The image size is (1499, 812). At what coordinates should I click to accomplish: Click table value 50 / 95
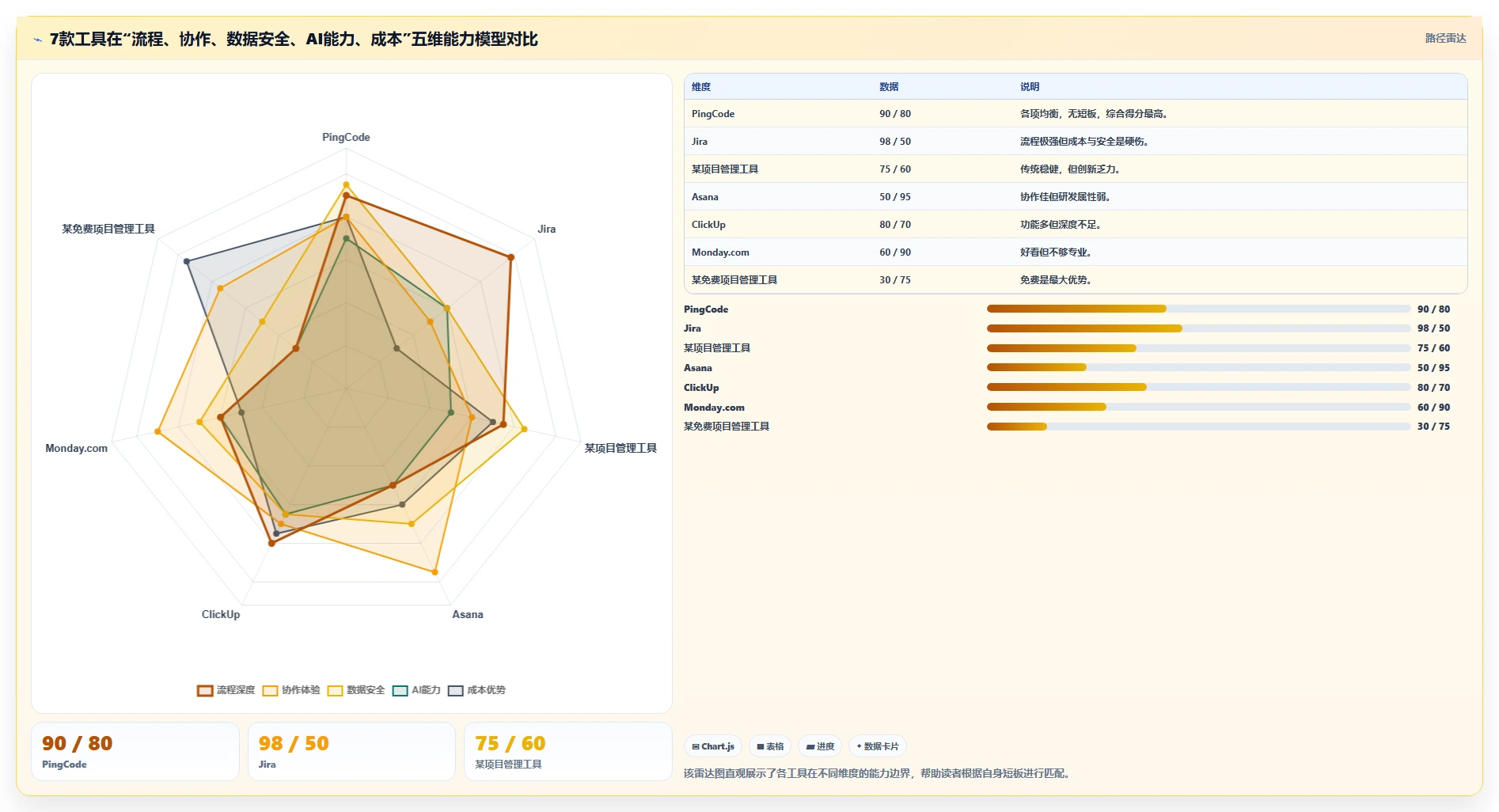(895, 197)
